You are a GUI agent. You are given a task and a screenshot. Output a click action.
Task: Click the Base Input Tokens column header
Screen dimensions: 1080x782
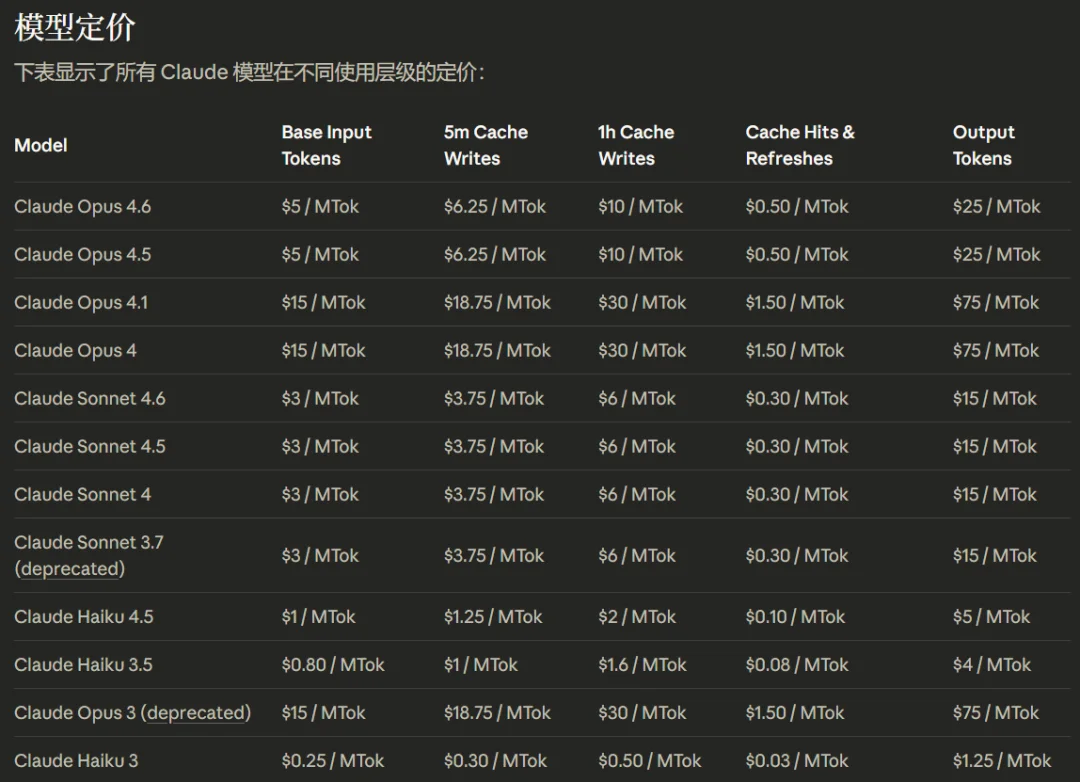click(326, 145)
